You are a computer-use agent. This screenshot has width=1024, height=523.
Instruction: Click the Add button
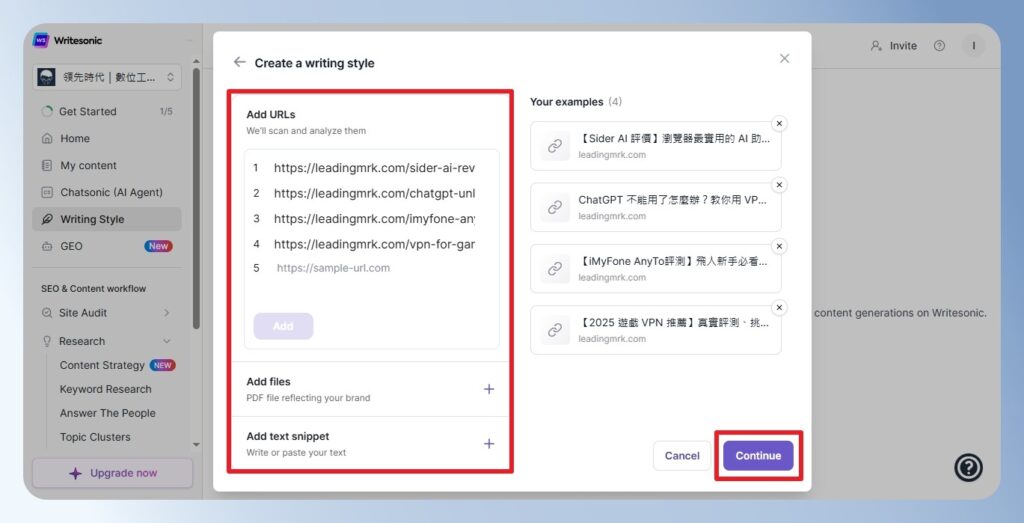click(x=283, y=326)
